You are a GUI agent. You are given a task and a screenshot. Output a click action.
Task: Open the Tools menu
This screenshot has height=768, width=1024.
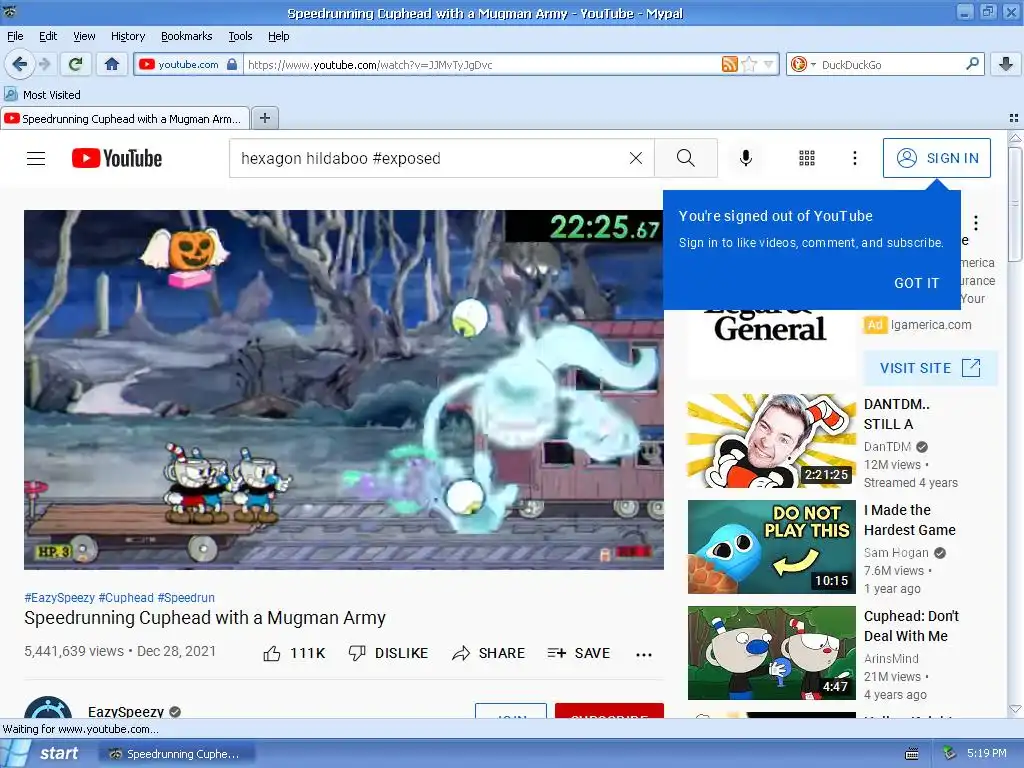coord(240,36)
